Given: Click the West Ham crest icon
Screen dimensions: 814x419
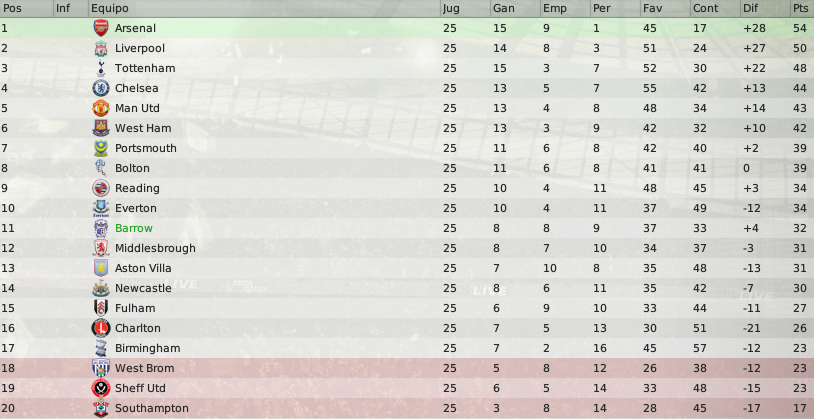Looking at the screenshot, I should pyautogui.click(x=101, y=128).
